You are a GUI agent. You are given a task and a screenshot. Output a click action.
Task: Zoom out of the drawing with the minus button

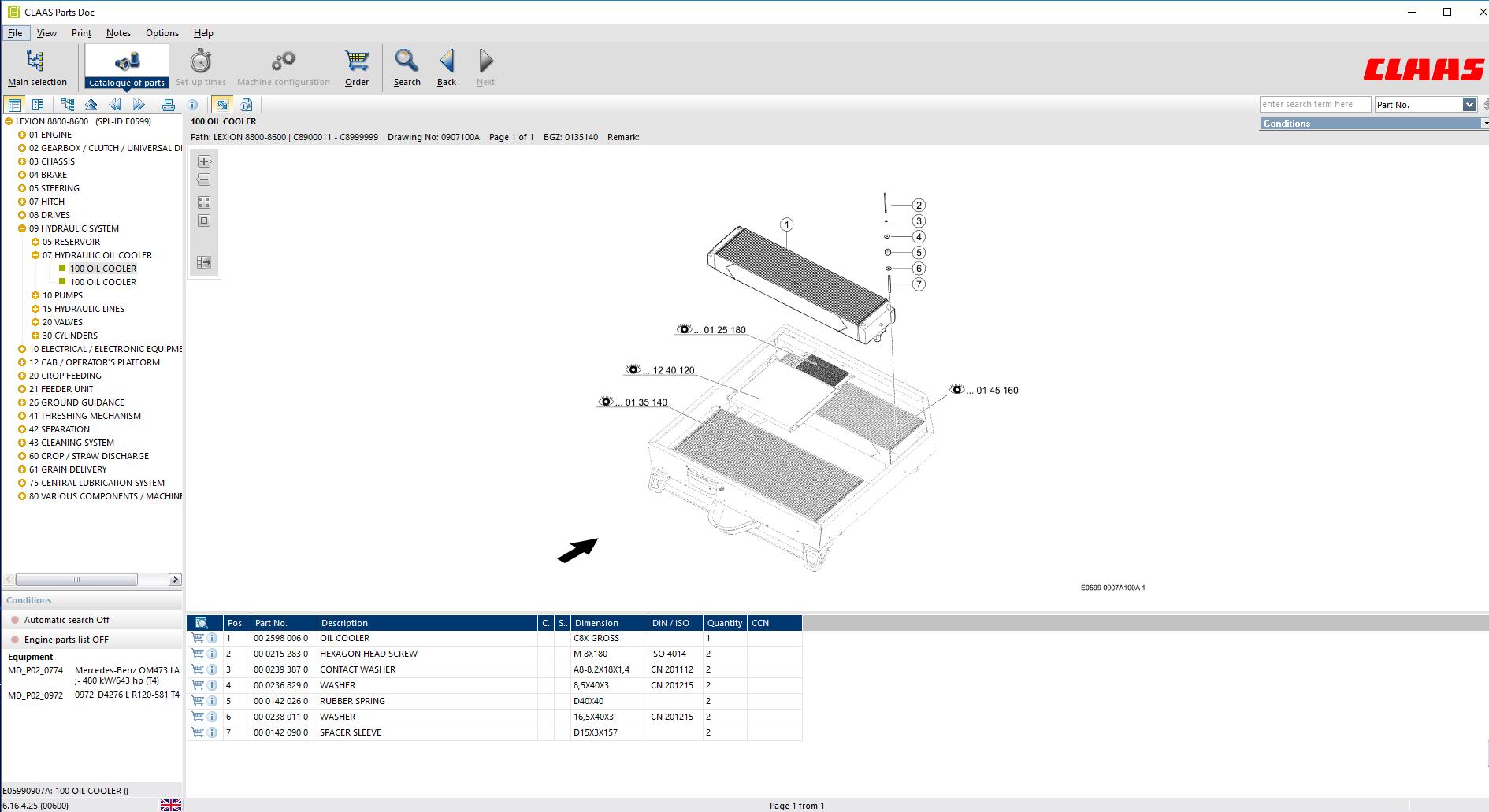(204, 180)
